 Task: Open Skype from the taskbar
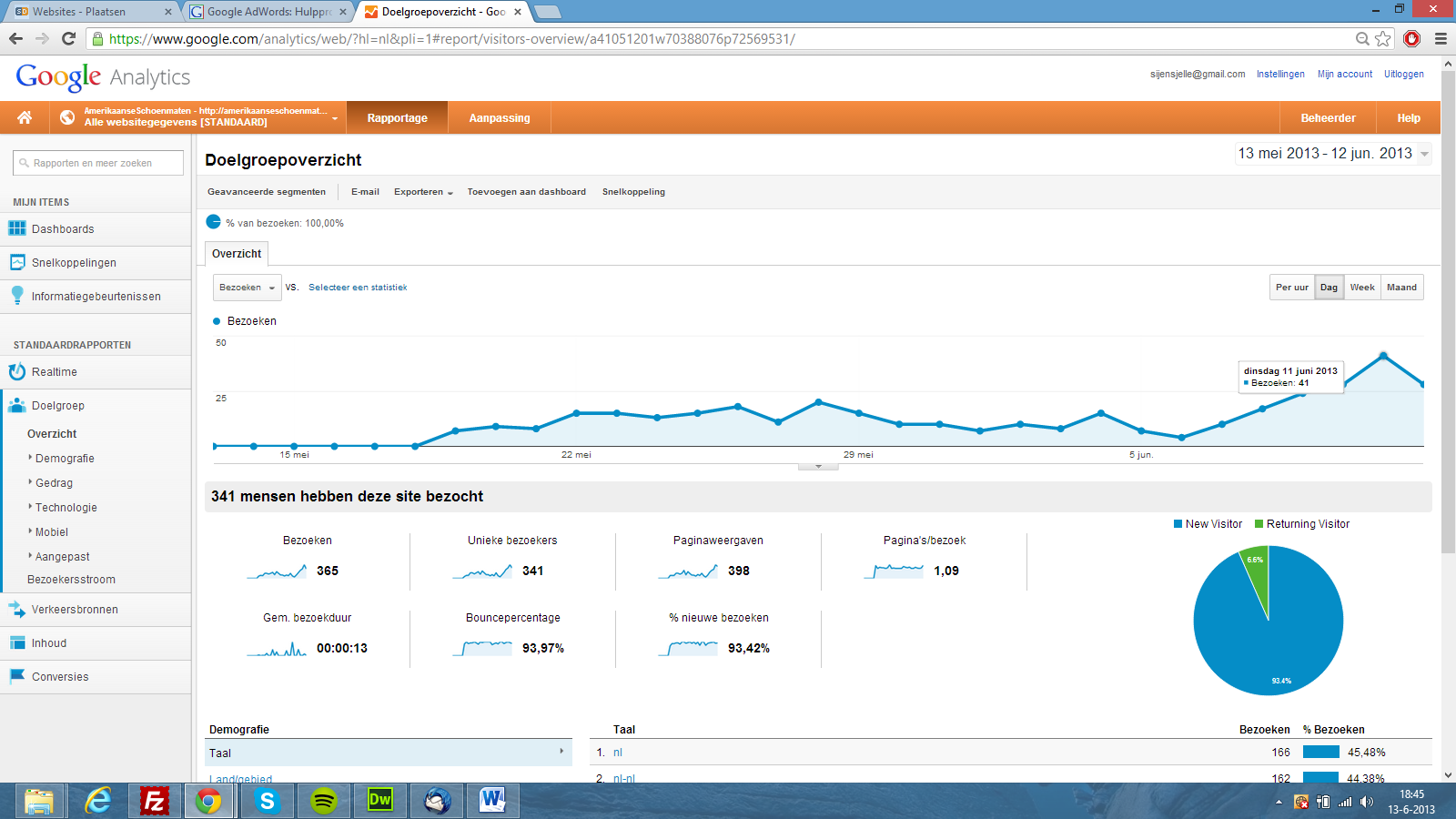(x=267, y=801)
